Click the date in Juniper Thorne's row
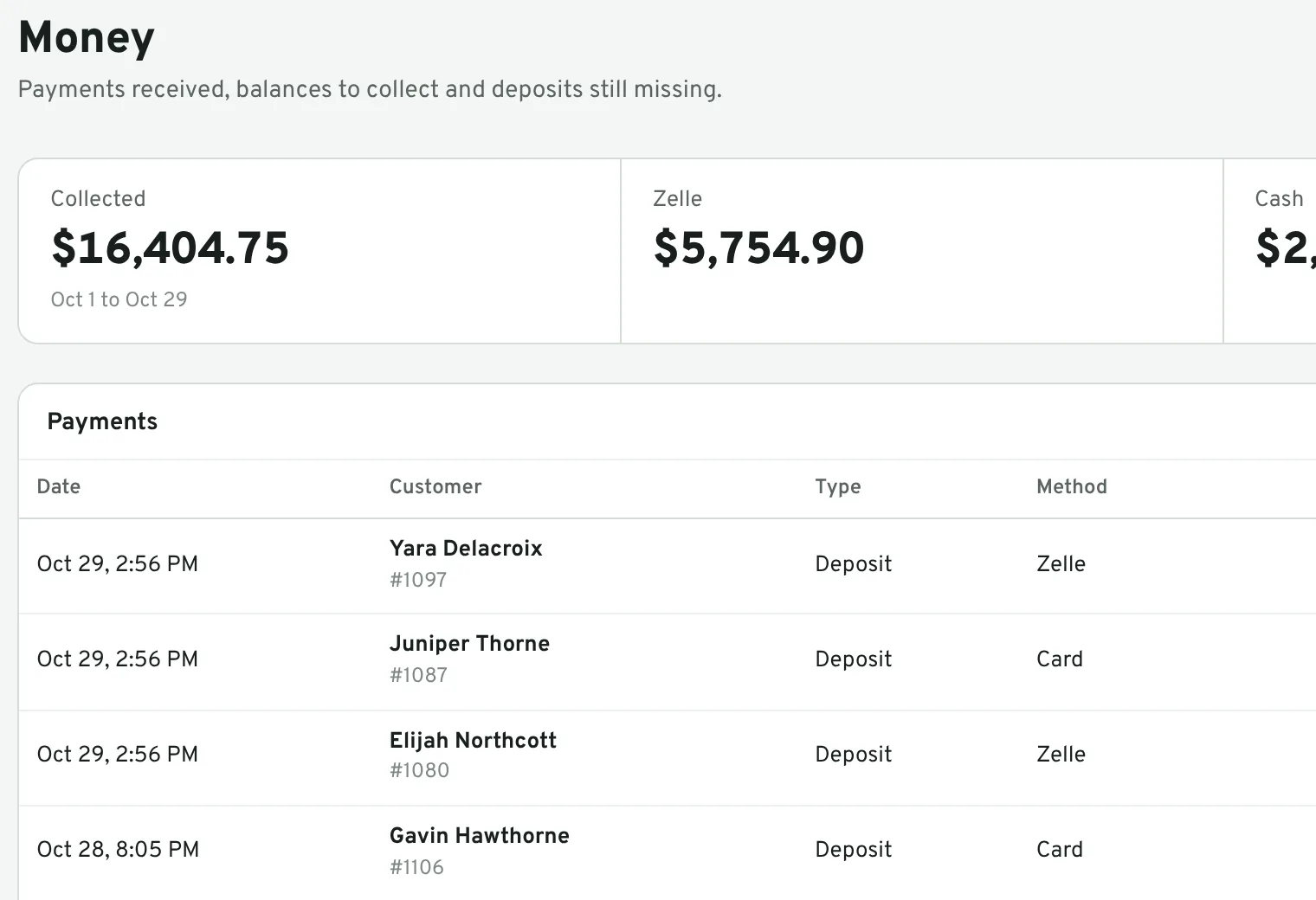This screenshot has width=1316, height=900. pyautogui.click(x=118, y=659)
